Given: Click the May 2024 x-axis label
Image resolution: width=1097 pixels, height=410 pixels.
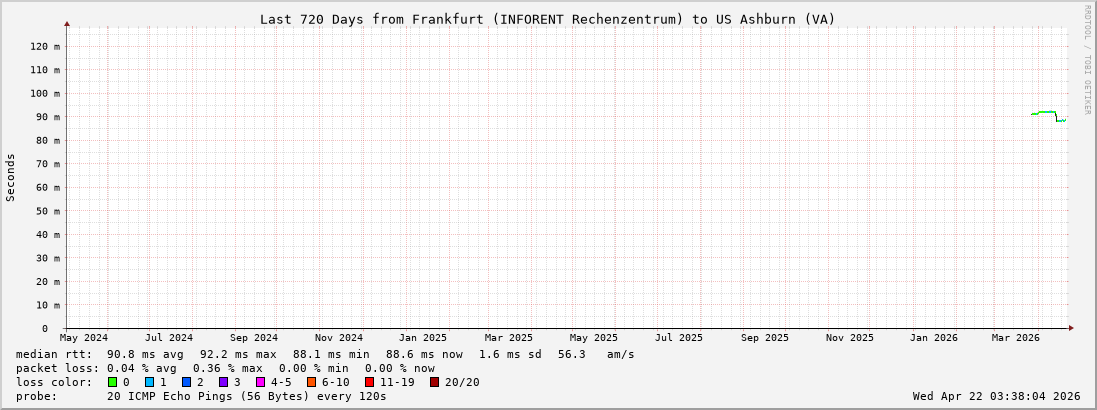Looking at the screenshot, I should click(84, 338).
